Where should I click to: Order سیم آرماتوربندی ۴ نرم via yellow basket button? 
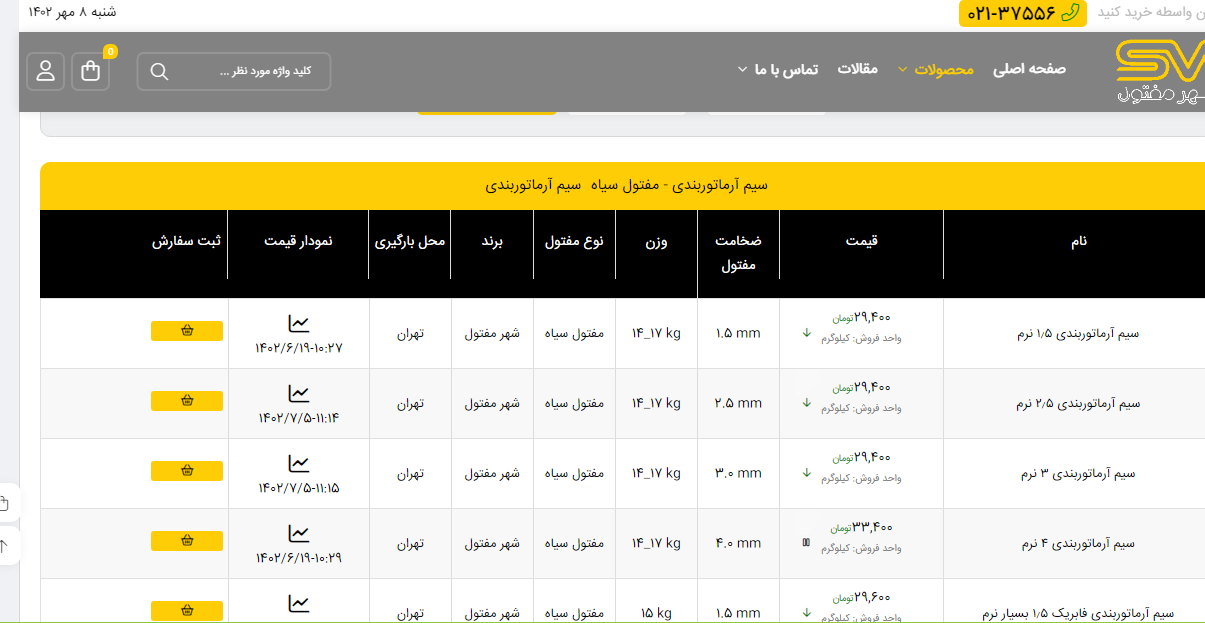tap(187, 541)
